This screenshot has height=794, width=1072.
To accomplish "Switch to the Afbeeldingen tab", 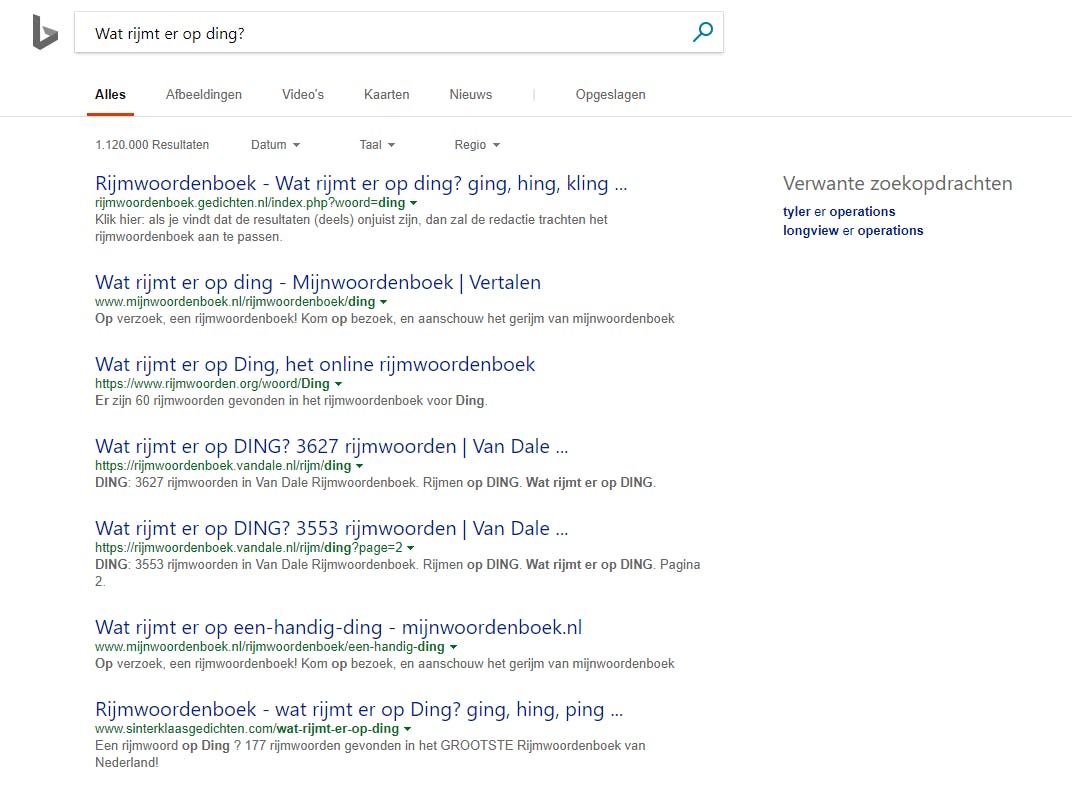I will [x=204, y=94].
